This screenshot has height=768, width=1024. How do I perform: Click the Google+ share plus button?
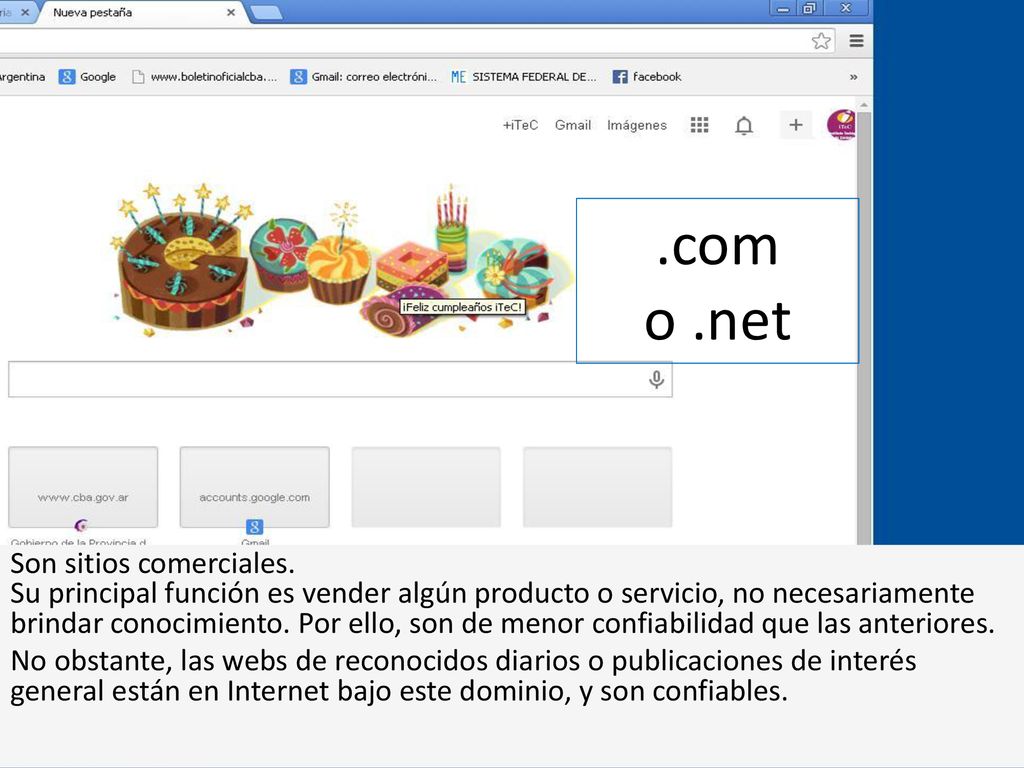click(795, 125)
